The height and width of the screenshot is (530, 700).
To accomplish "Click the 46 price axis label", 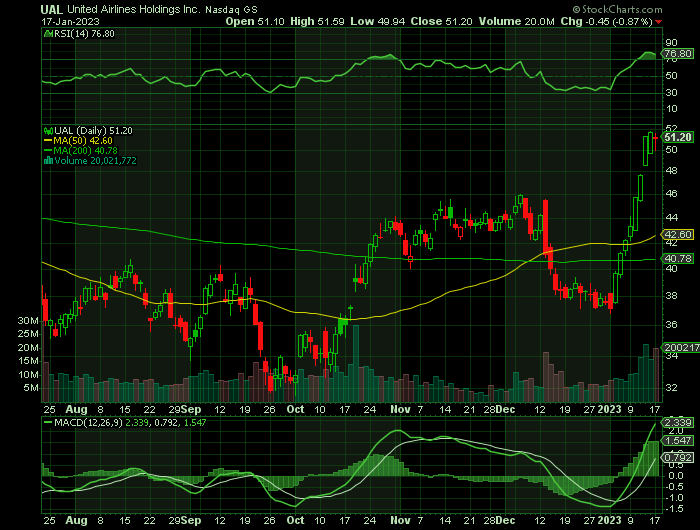I will tap(671, 194).
